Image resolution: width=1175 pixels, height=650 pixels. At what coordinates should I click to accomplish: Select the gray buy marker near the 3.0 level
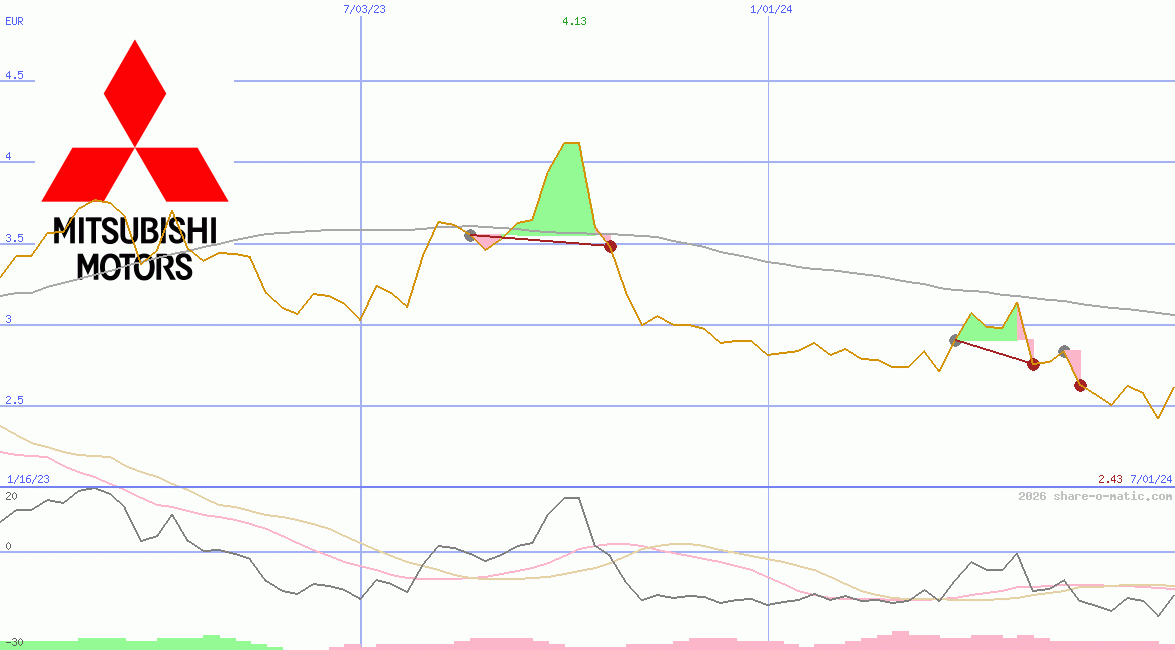click(x=955, y=340)
